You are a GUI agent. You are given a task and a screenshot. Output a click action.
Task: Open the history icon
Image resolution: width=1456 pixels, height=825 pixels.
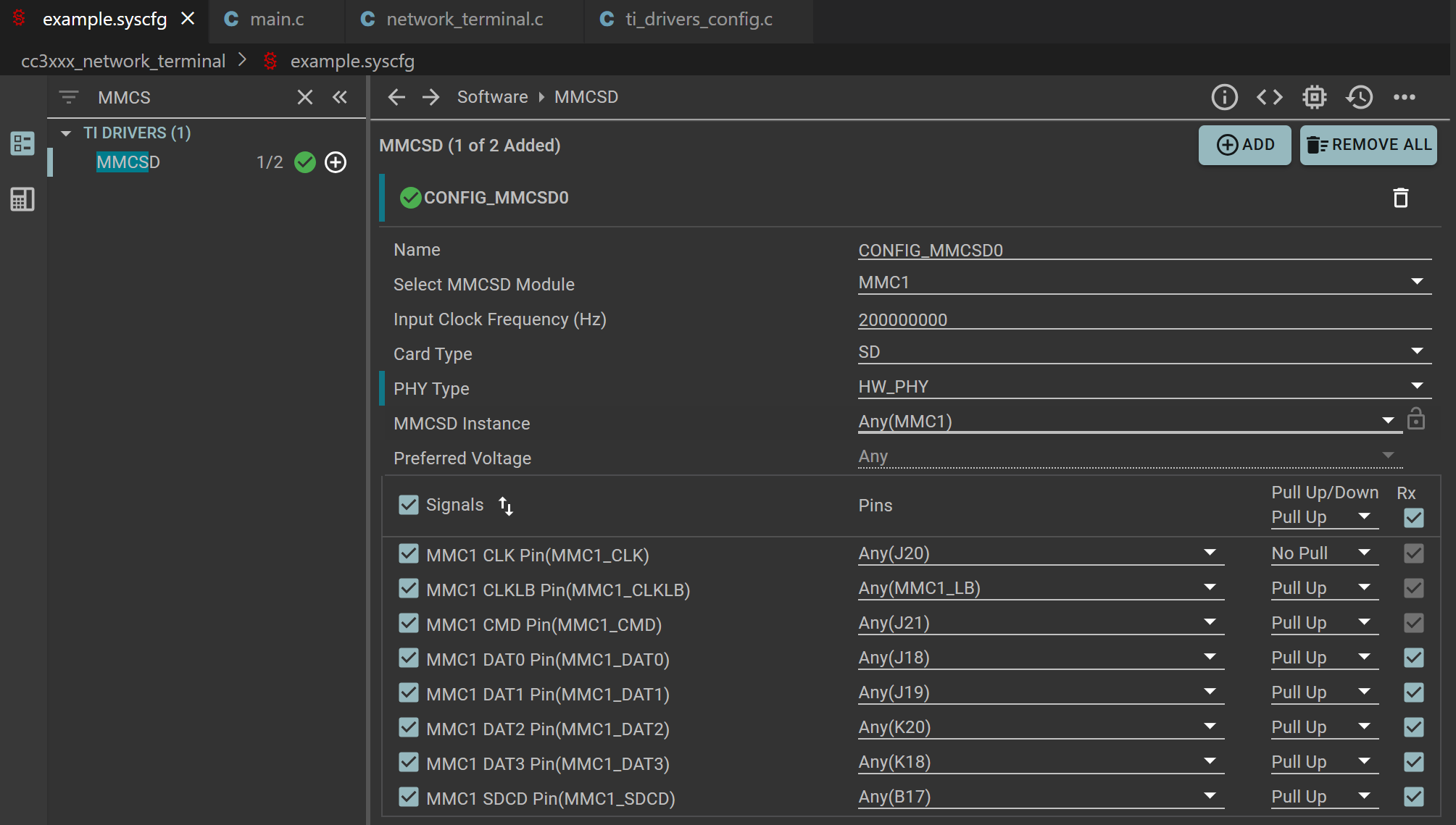click(x=1360, y=97)
